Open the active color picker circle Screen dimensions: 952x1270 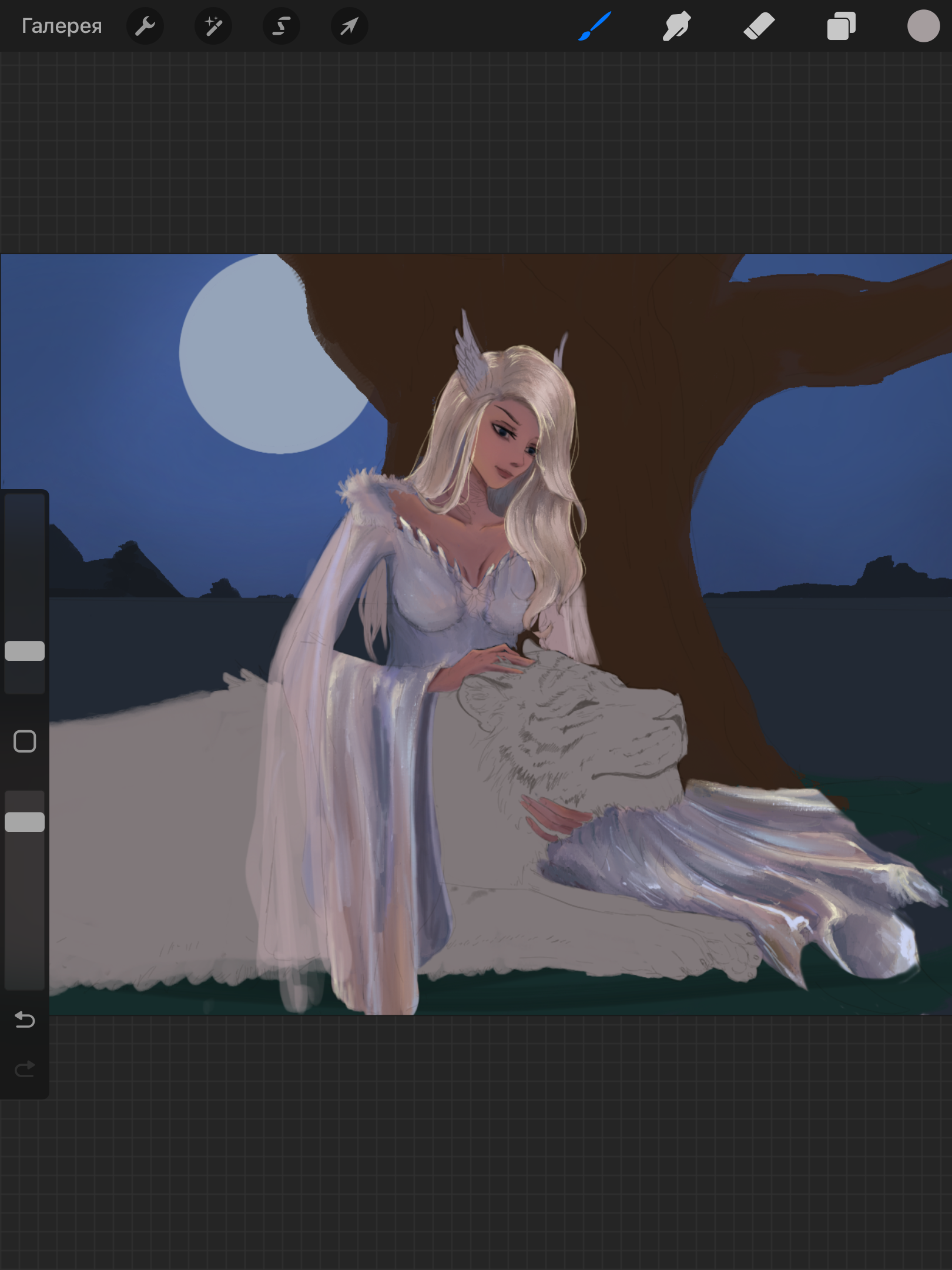click(x=923, y=26)
